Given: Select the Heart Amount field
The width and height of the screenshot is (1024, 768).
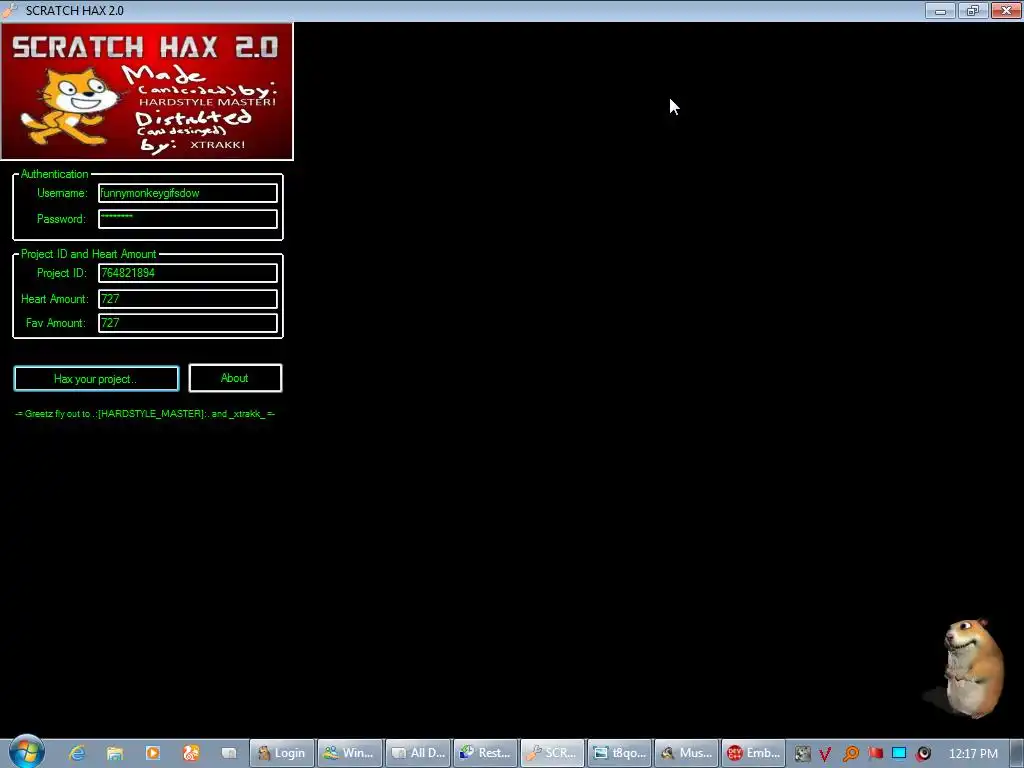Looking at the screenshot, I should 187,298.
